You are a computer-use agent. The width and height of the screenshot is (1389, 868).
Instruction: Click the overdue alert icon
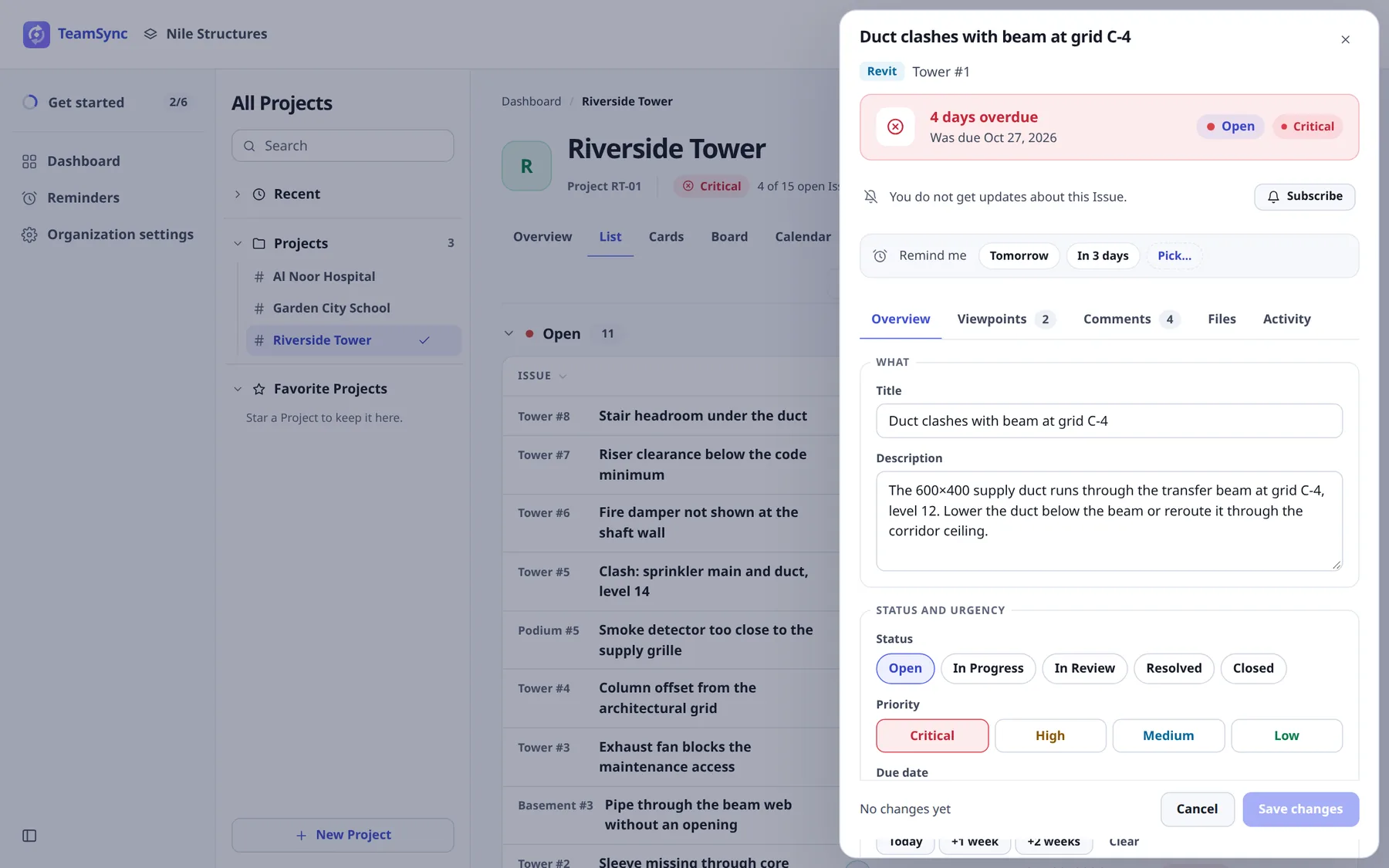pos(895,127)
